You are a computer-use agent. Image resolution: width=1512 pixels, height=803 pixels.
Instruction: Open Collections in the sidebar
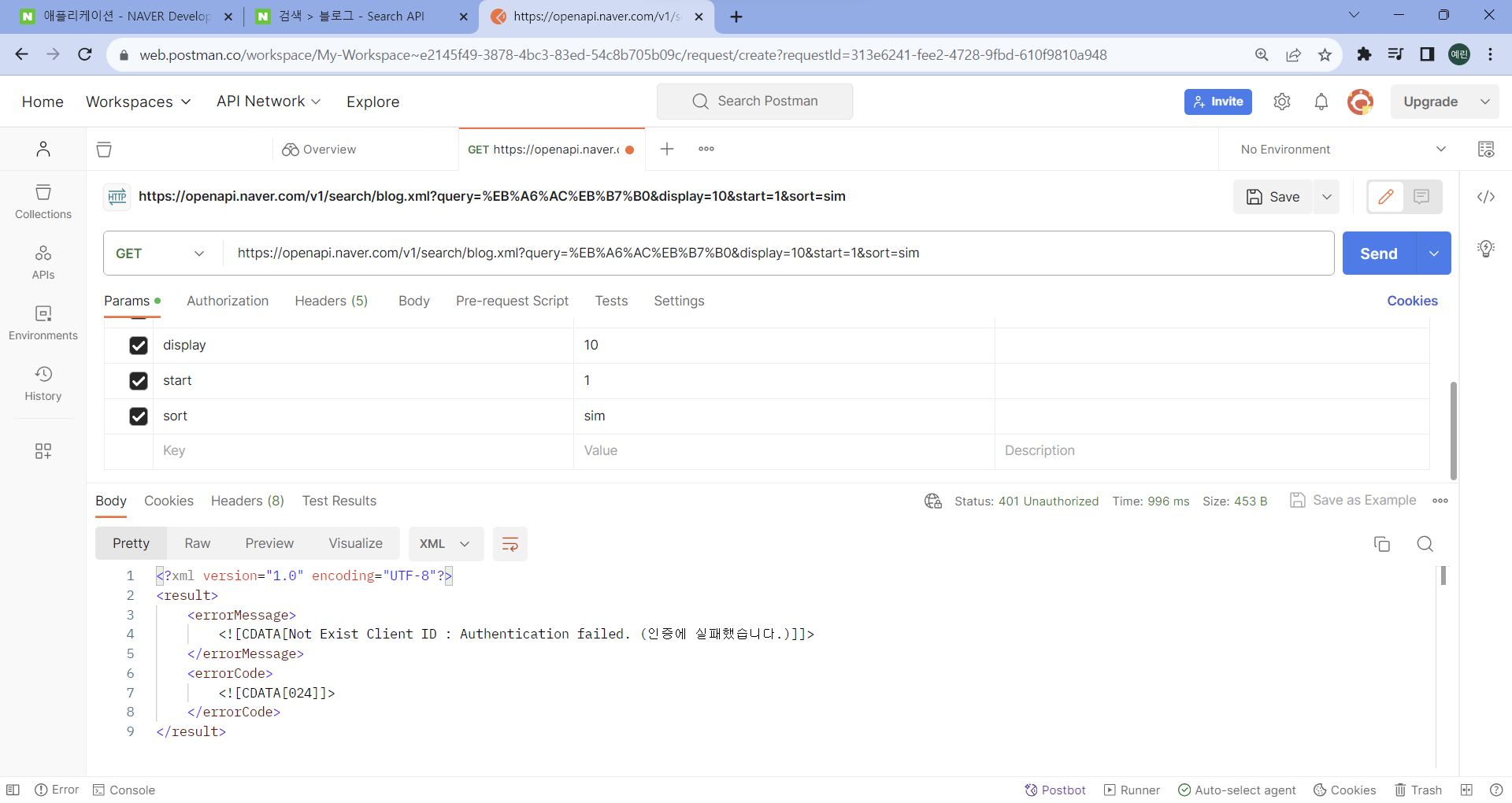[x=43, y=202]
